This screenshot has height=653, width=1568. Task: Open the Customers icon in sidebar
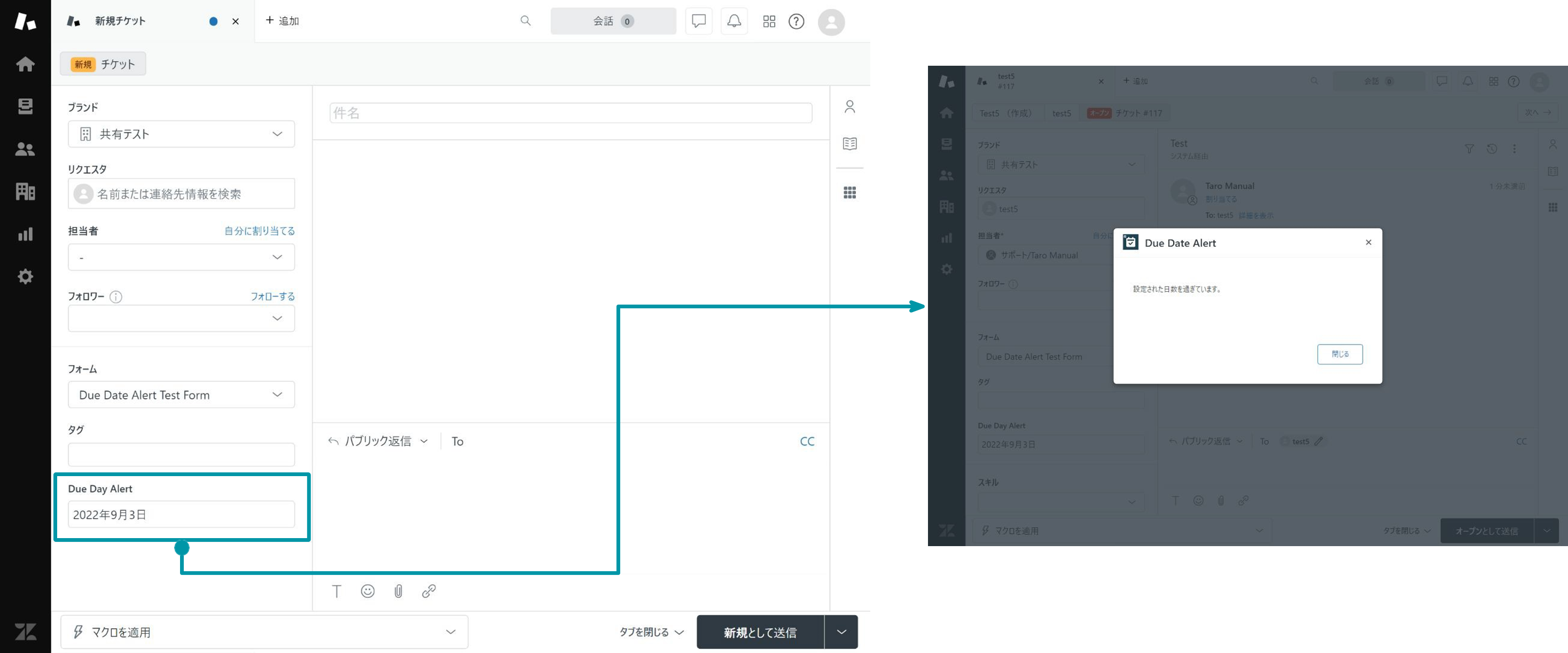(25, 149)
